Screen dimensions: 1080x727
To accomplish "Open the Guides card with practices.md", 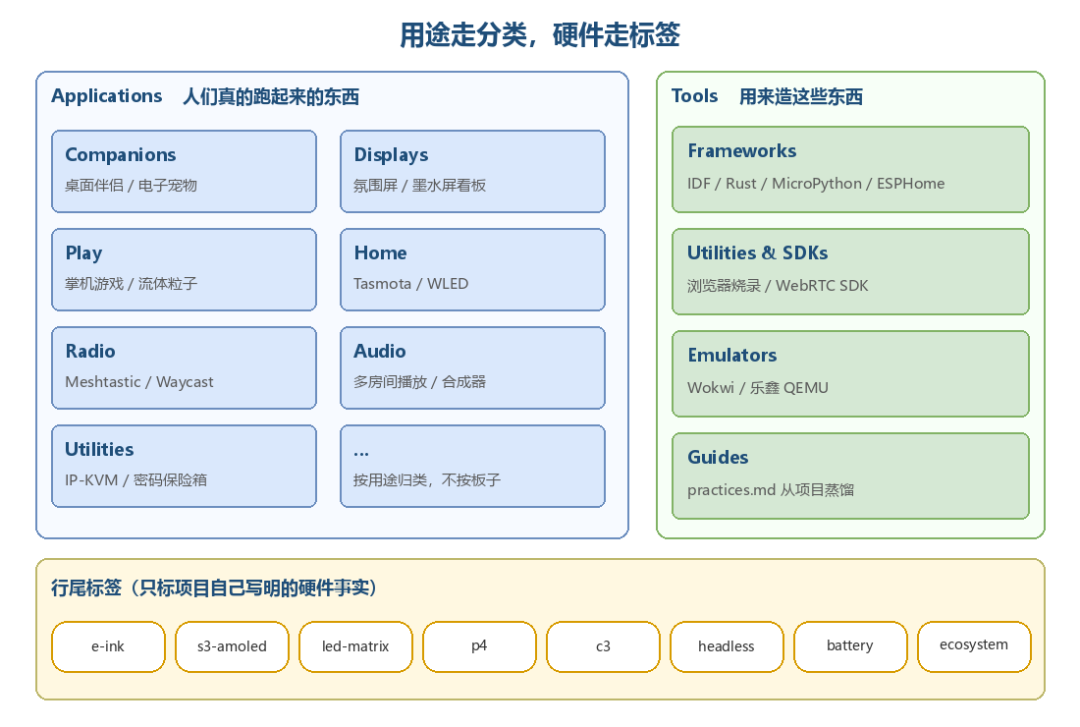I will (851, 475).
